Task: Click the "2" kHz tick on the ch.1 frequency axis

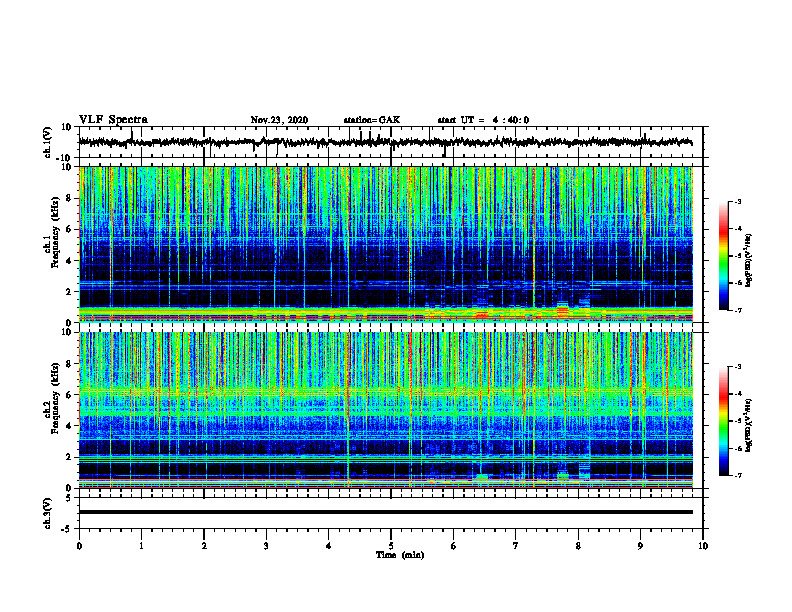Action: (69, 291)
